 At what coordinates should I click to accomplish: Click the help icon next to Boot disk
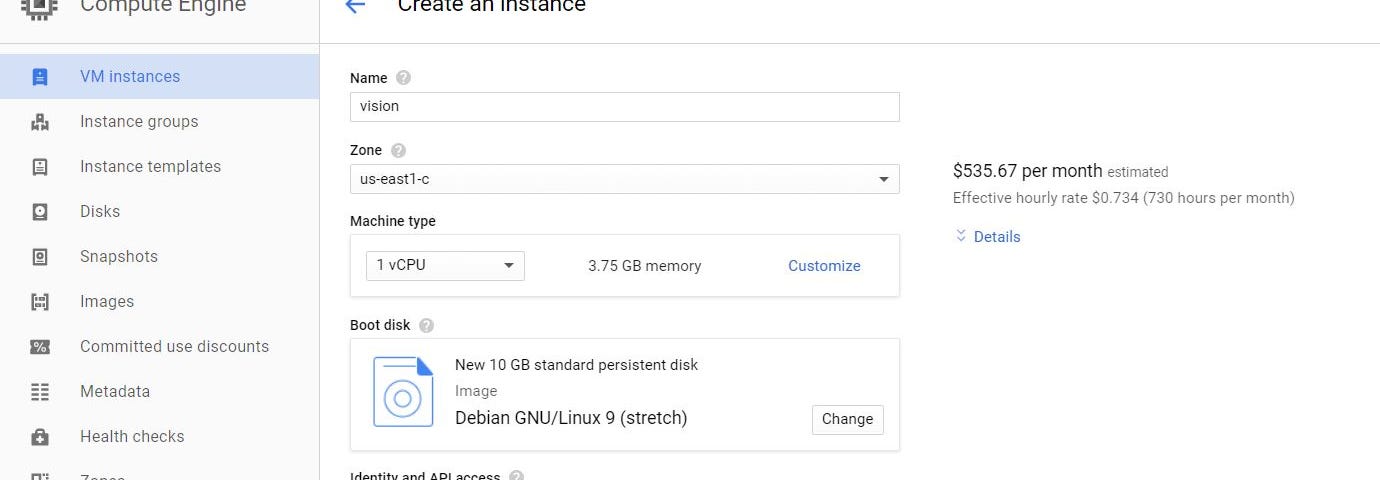(427, 325)
